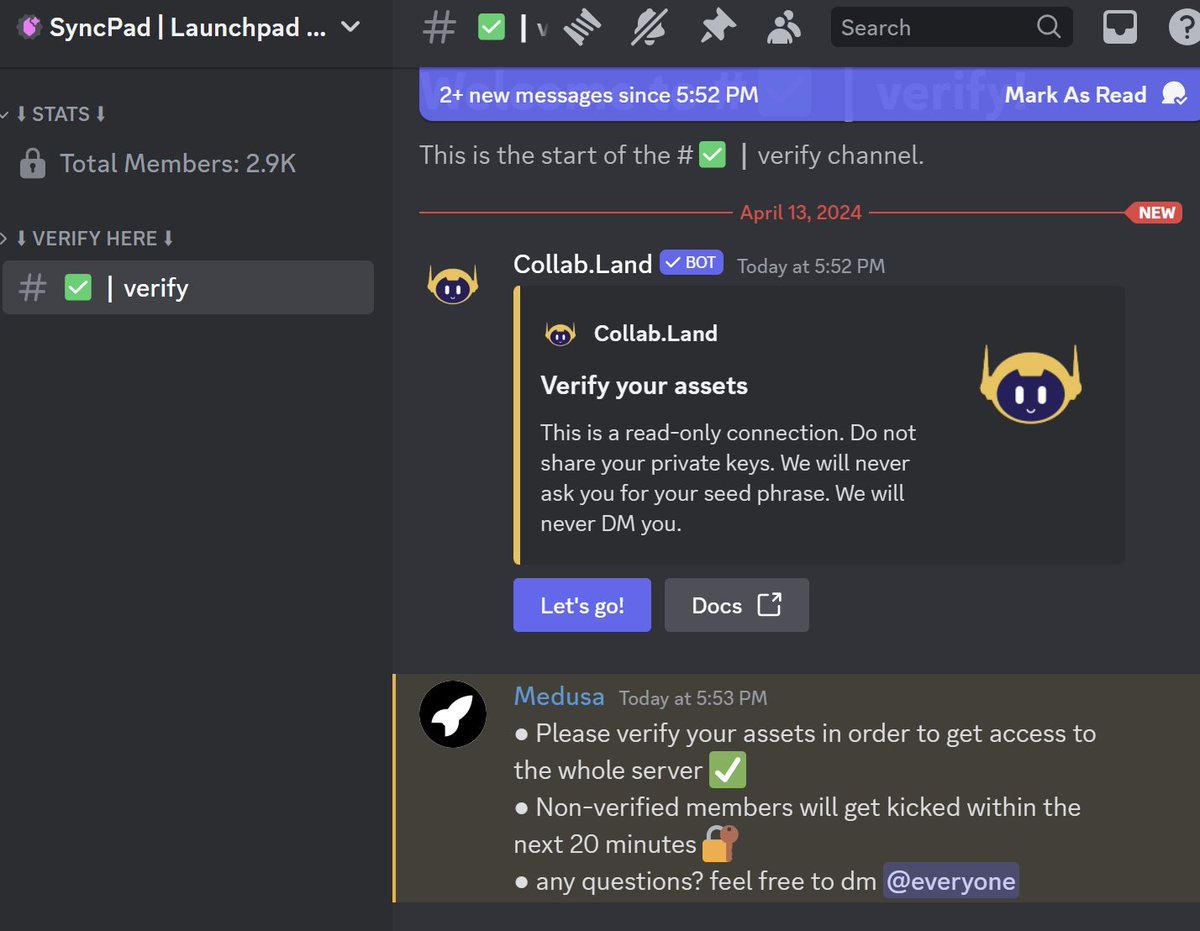Viewport: 1200px width, 931px height.
Task: Click the Collab.Land embed author name
Action: 656,333
